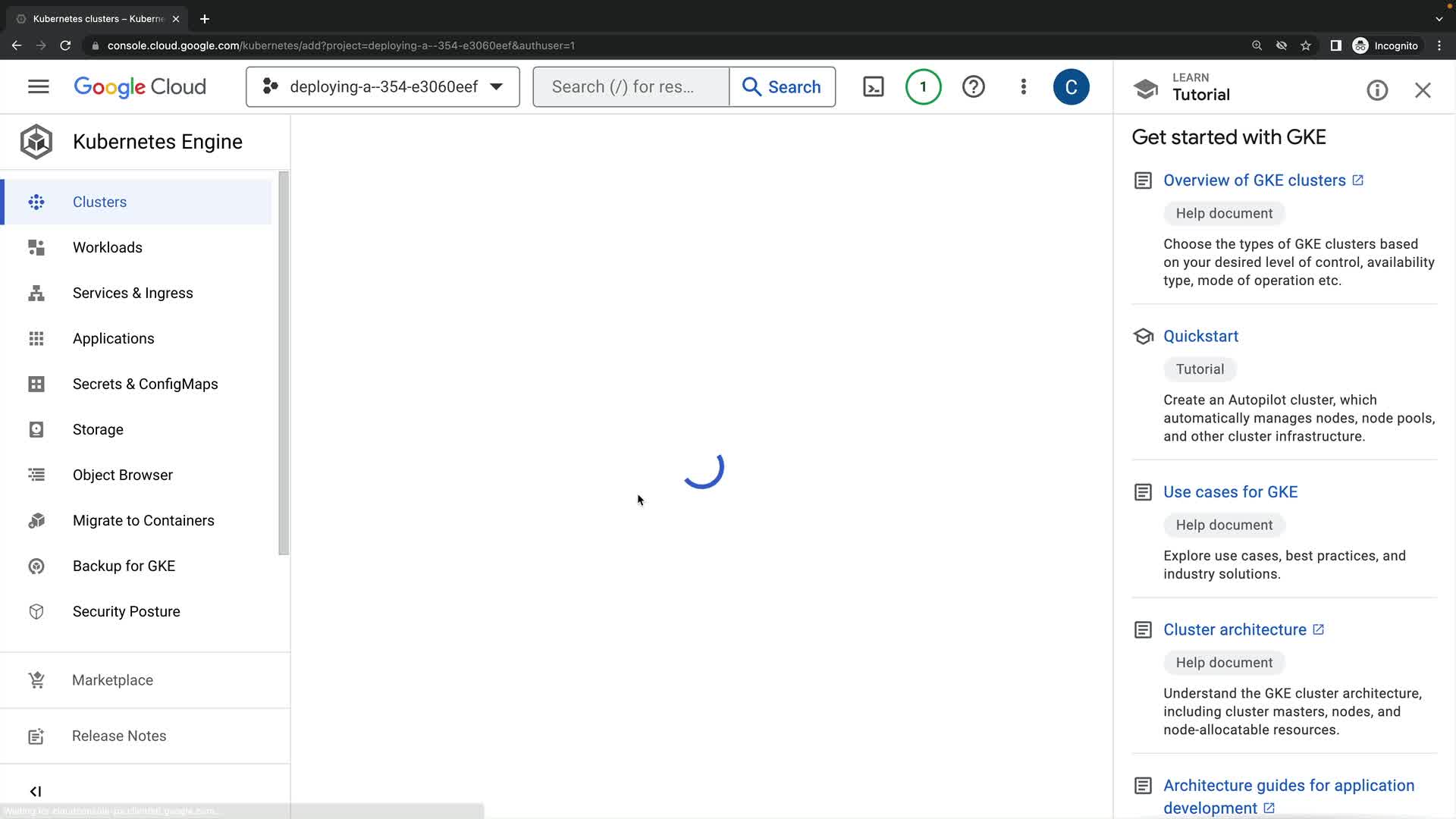Open the help question mark icon
1456x819 pixels.
(x=973, y=86)
